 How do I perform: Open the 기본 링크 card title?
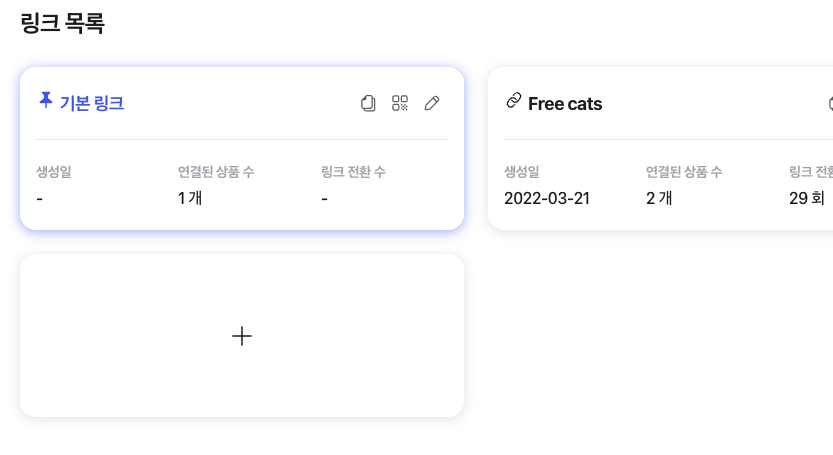[92, 103]
